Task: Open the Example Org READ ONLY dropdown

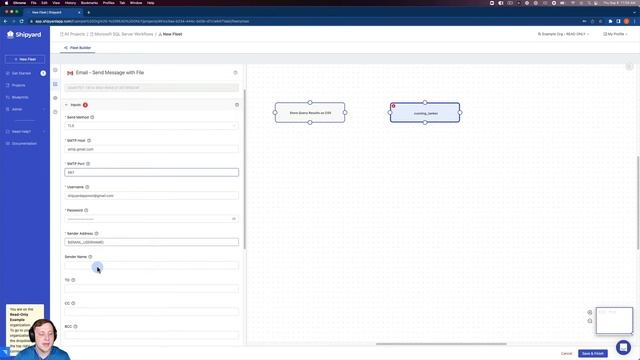Action: (x=563, y=34)
